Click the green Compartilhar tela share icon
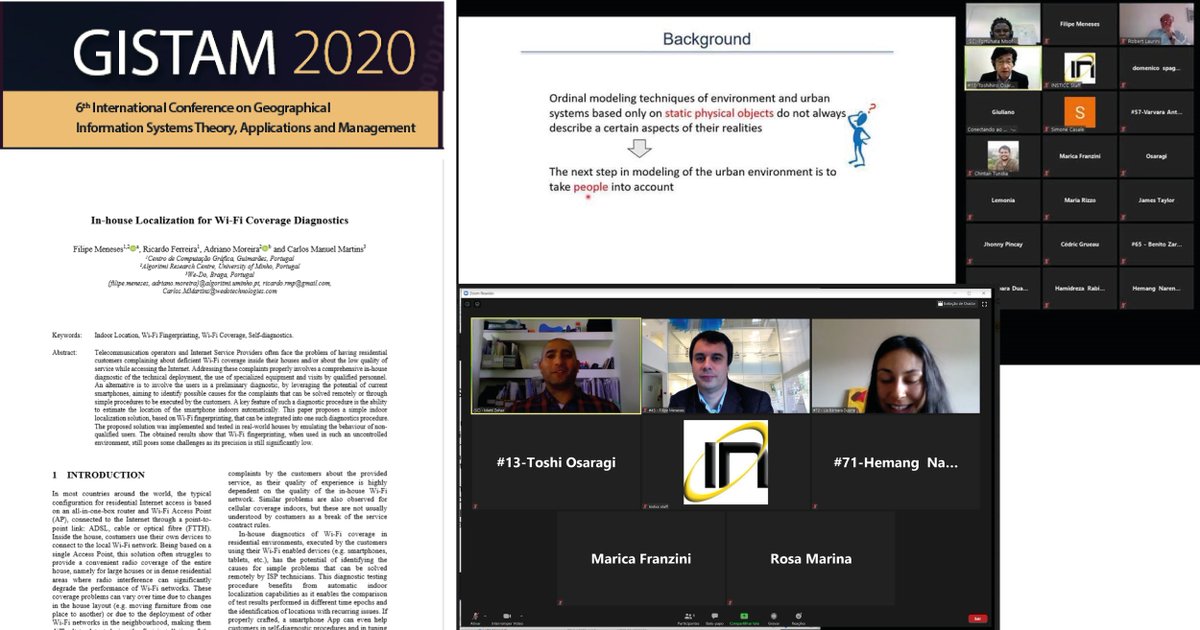 coord(745,615)
